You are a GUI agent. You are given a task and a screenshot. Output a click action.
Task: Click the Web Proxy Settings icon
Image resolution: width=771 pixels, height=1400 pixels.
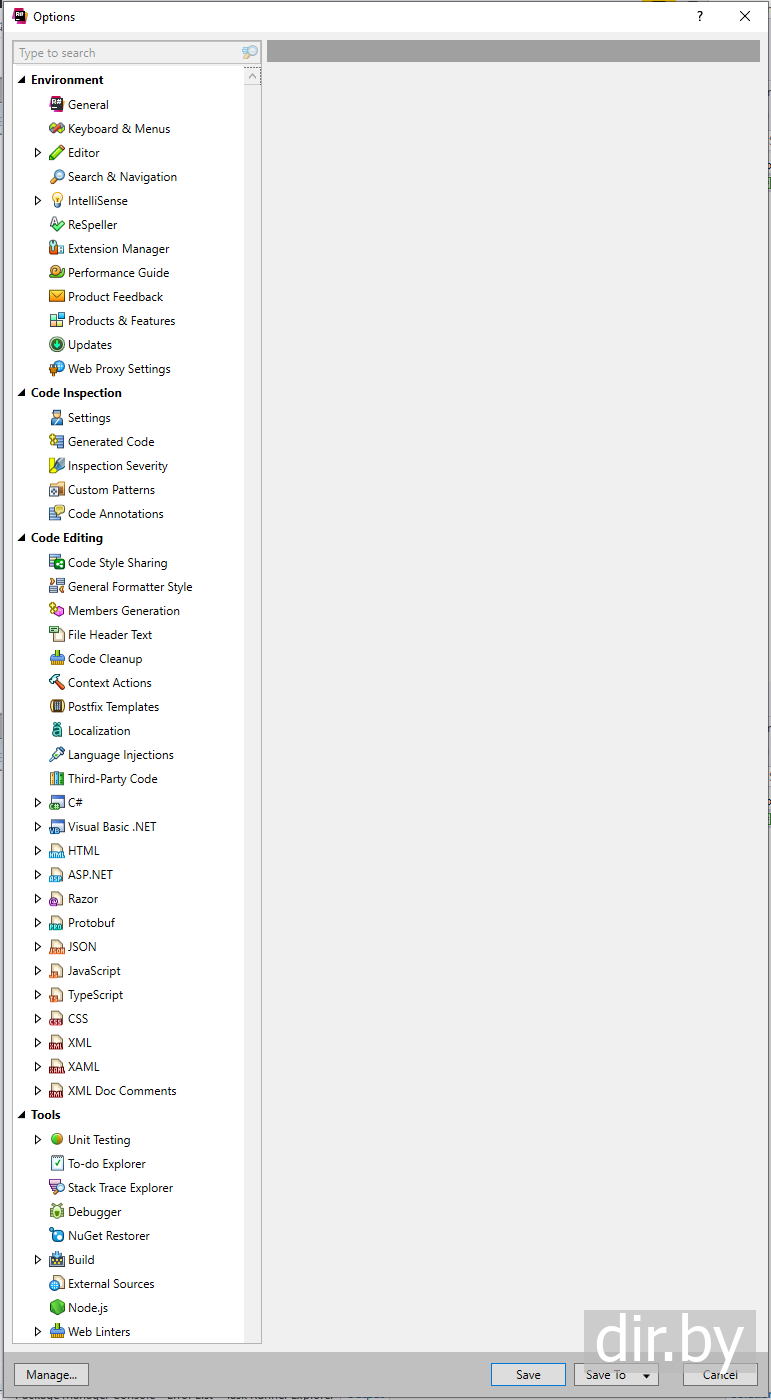(x=57, y=368)
